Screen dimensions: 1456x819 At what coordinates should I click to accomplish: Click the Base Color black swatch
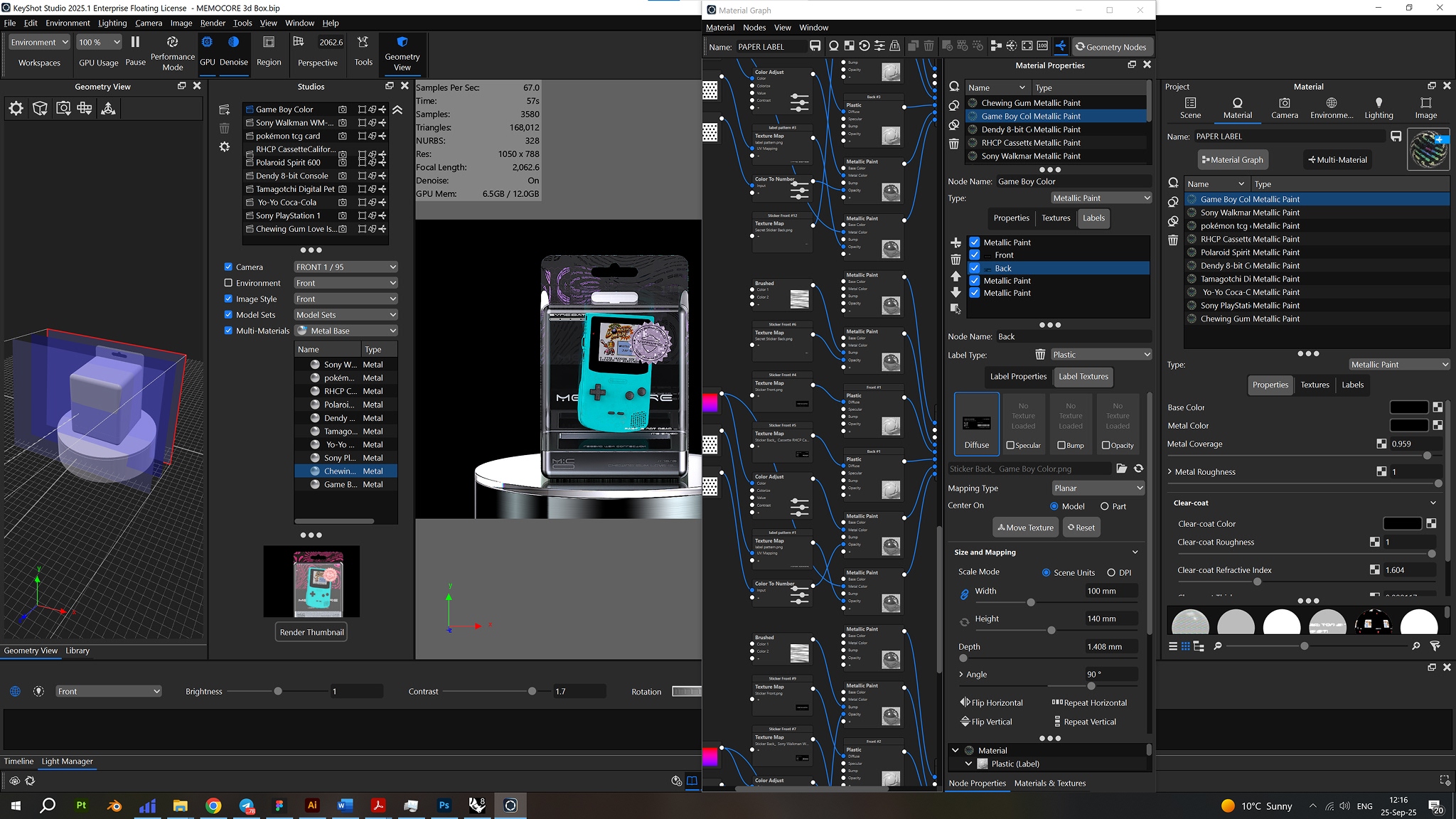[1408, 407]
